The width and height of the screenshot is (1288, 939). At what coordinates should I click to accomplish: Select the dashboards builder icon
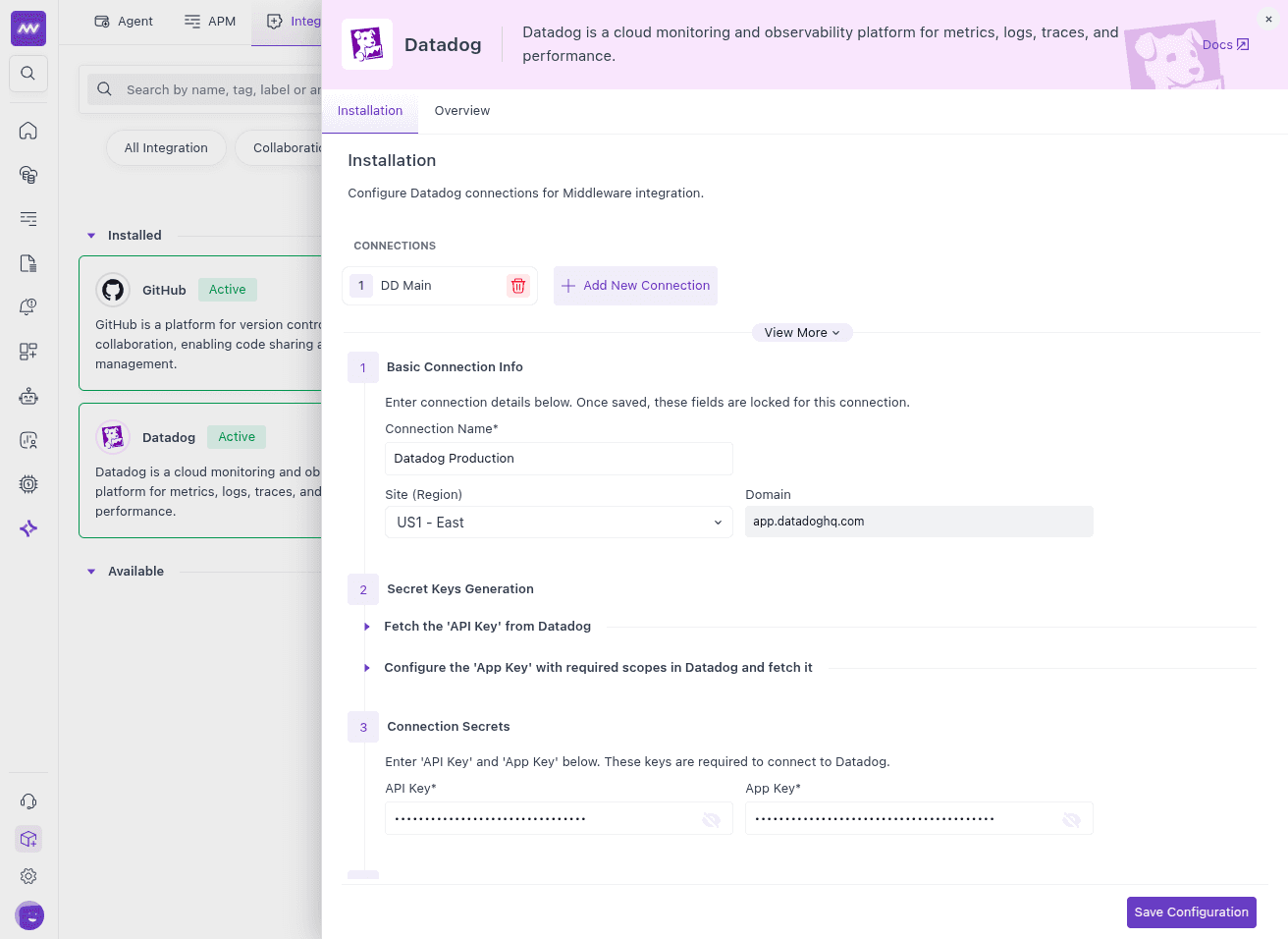pyautogui.click(x=28, y=351)
